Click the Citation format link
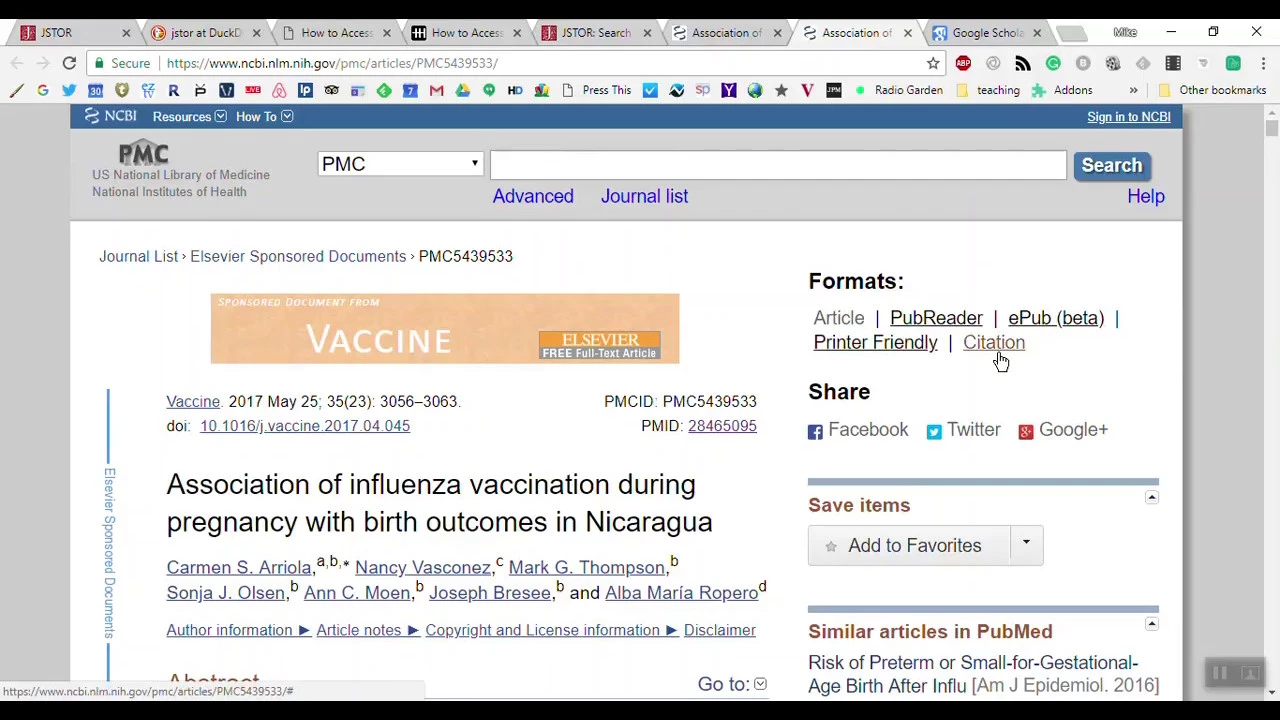The image size is (1280, 720). click(x=994, y=343)
